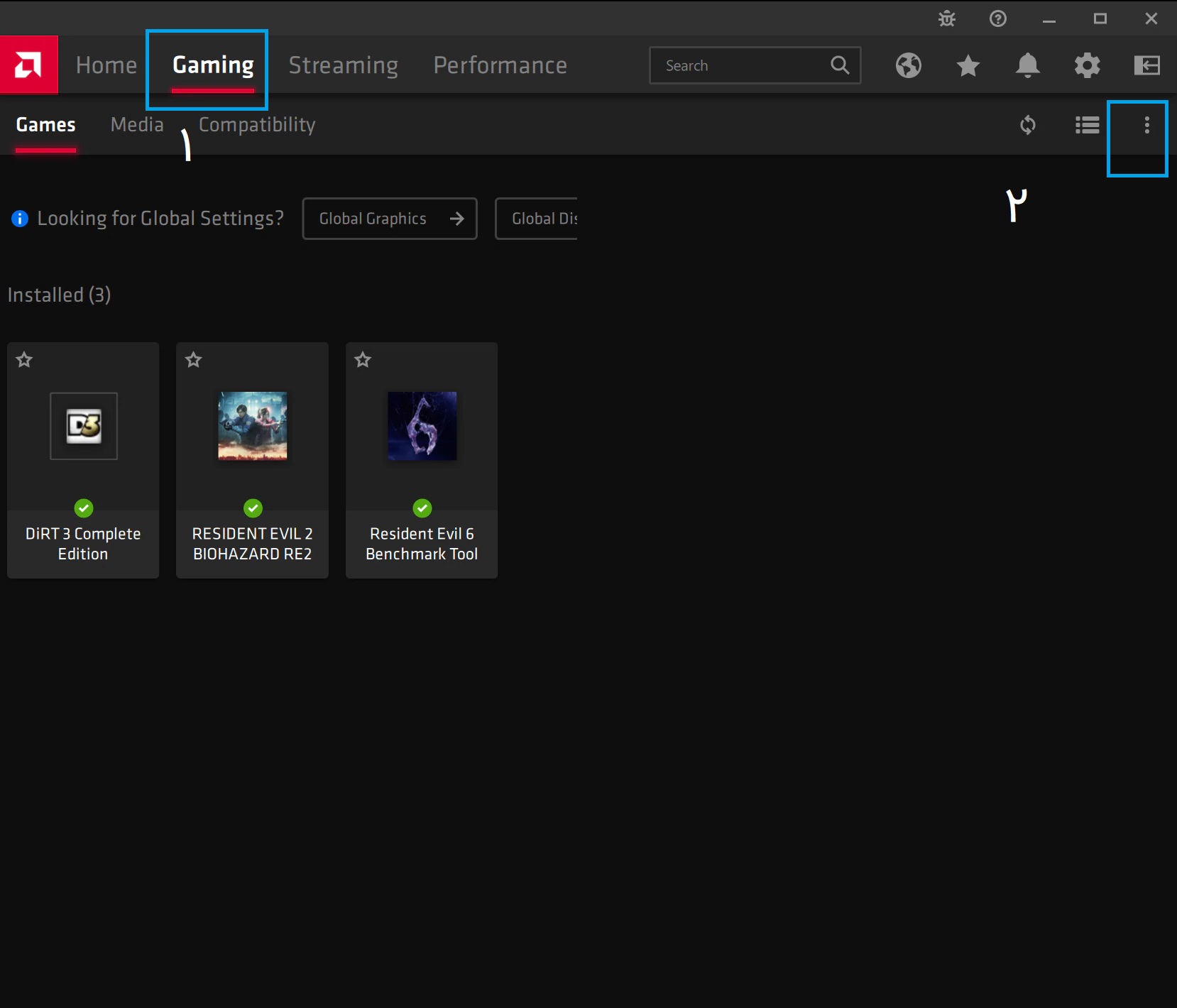Screen dimensions: 1177x1008
Task: Star the Resident Evil 6 Benchmark Tool
Action: (363, 360)
